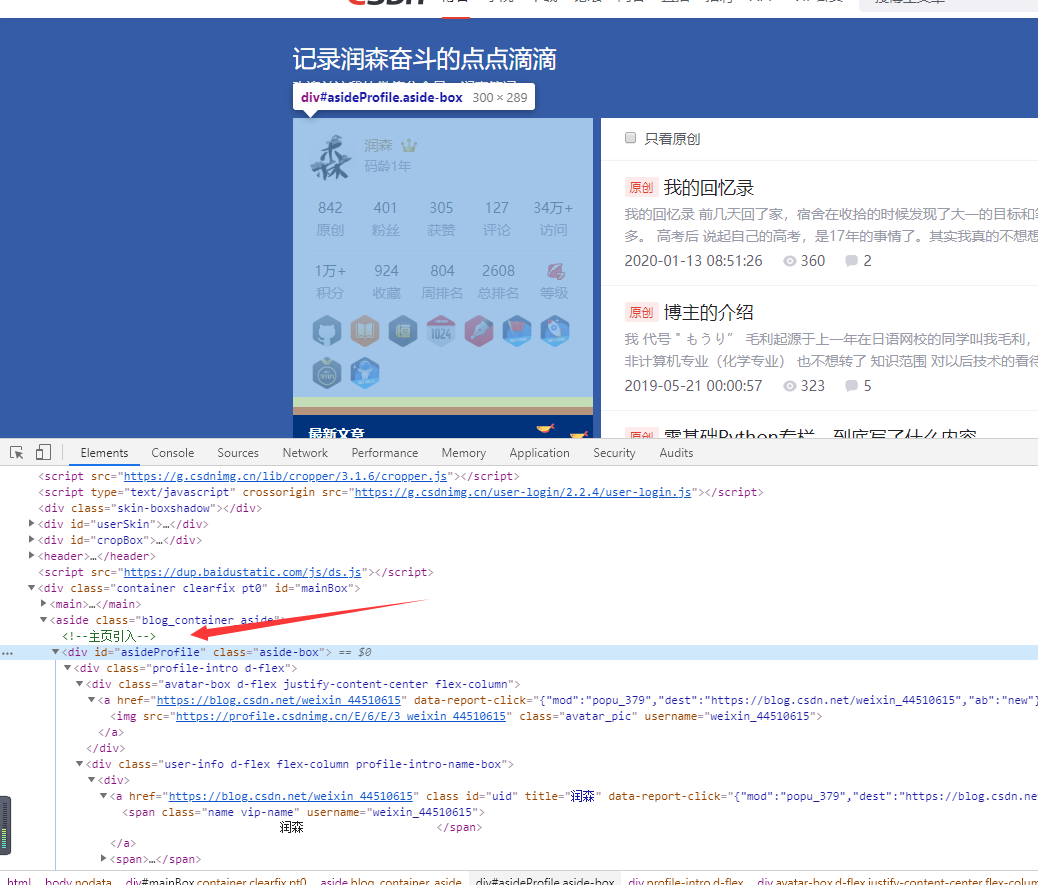Switch to the Console tab
This screenshot has width=1038, height=885.
pos(173,453)
